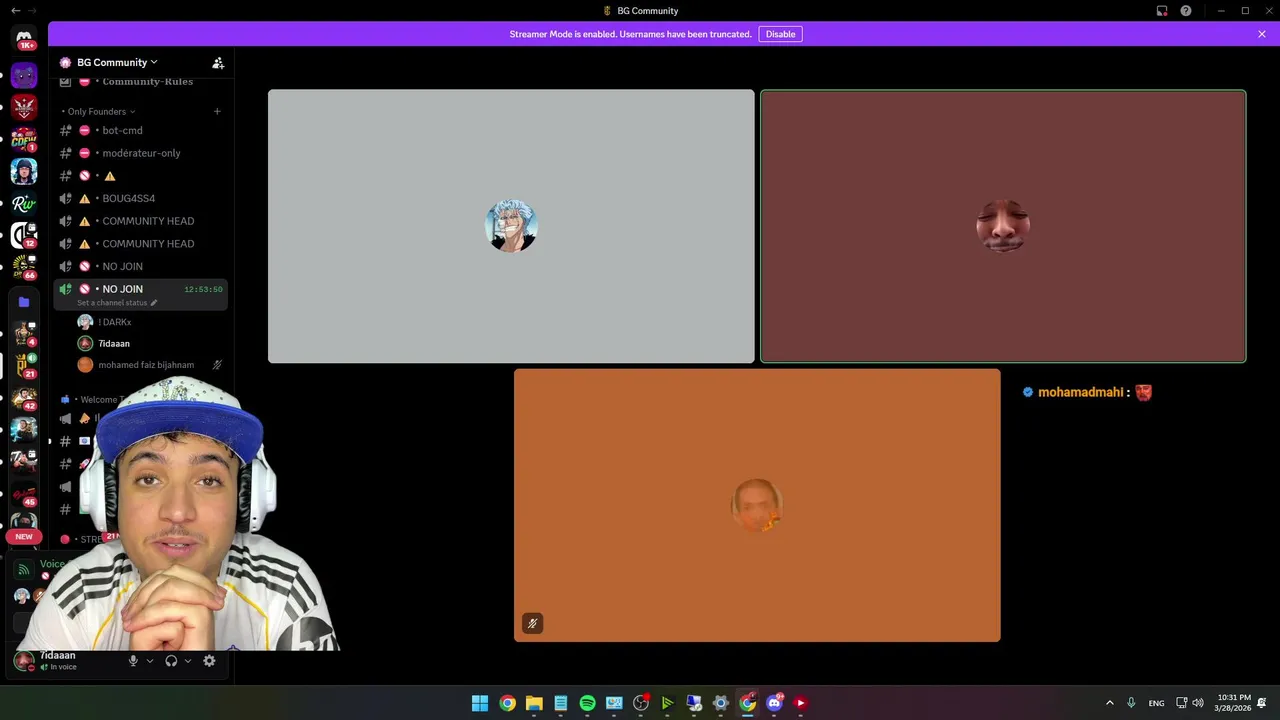
Task: Open the inbox icon in title bar
Action: pyautogui.click(x=1162, y=11)
